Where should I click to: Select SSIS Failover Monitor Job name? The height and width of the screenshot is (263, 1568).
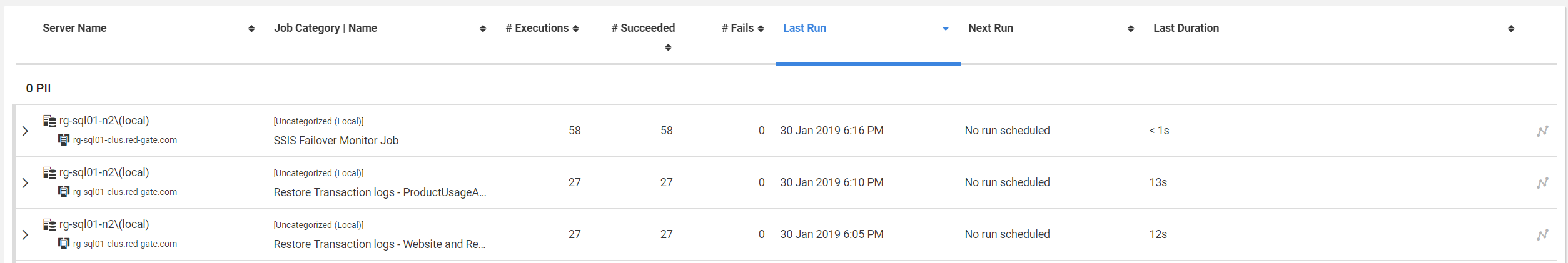(x=336, y=141)
